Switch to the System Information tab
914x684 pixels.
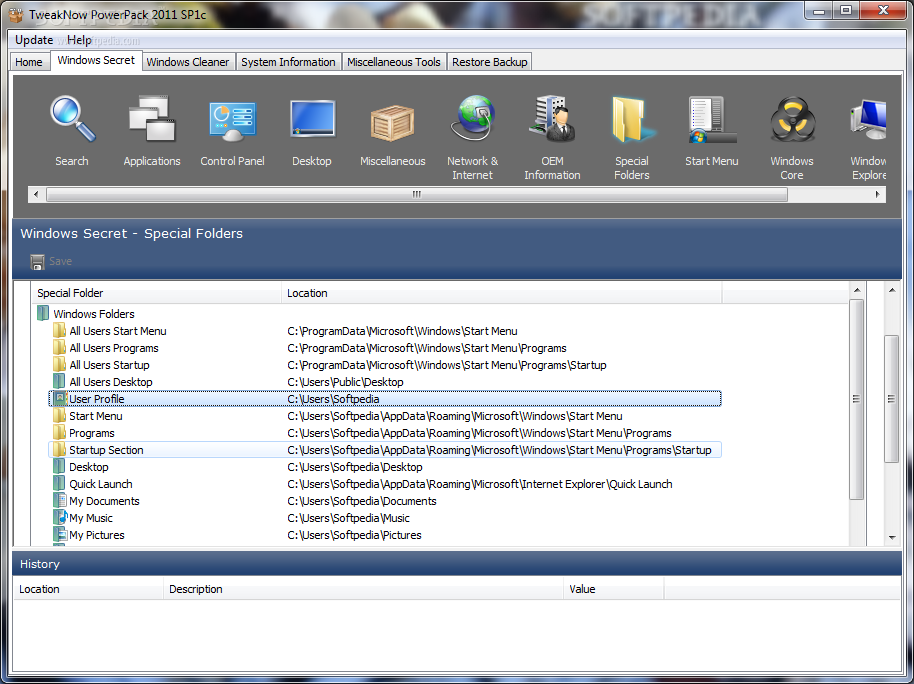point(288,62)
